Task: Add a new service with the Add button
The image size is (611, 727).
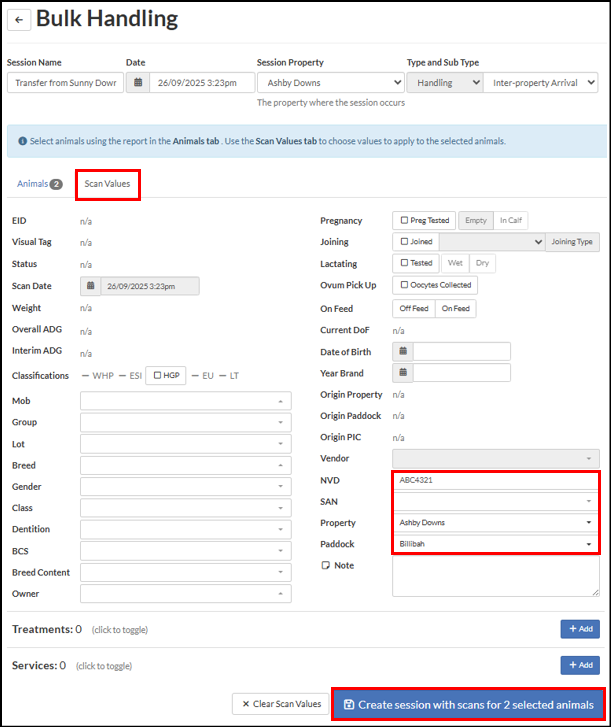Action: coord(580,665)
